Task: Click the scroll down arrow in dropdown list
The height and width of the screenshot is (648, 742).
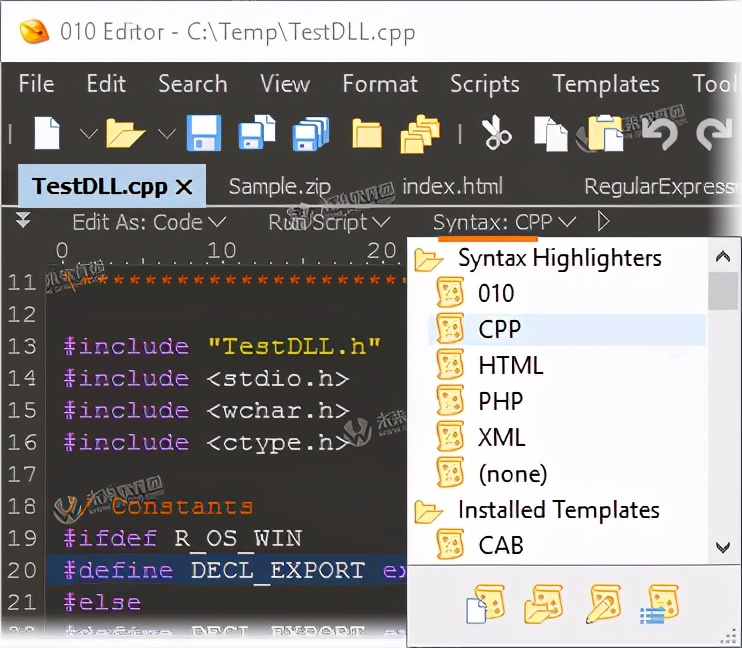Action: 723,548
